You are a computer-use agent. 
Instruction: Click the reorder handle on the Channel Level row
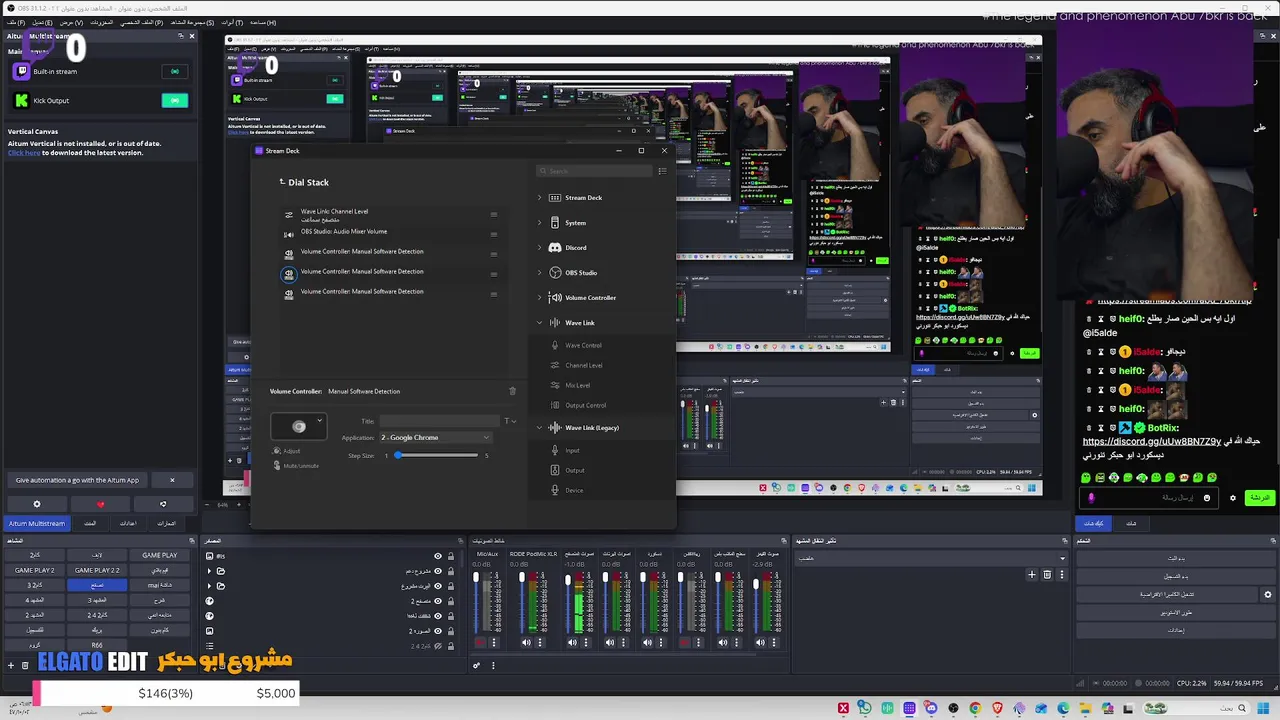[493, 214]
